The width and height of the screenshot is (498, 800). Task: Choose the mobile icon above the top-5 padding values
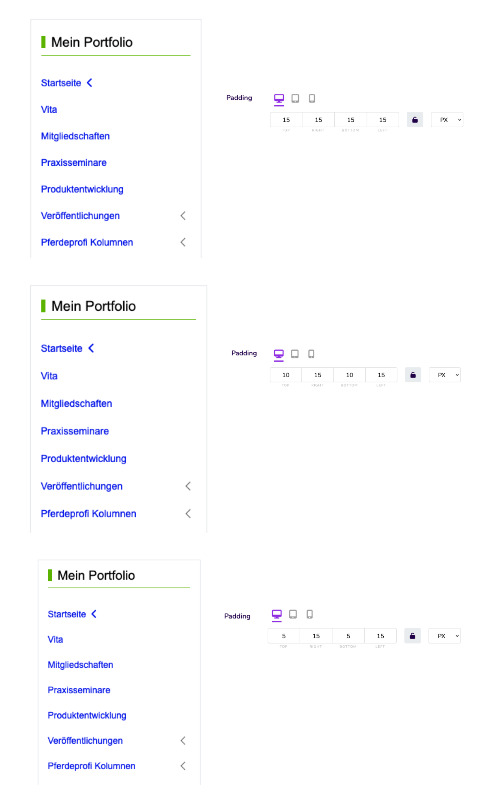pyautogui.click(x=310, y=614)
